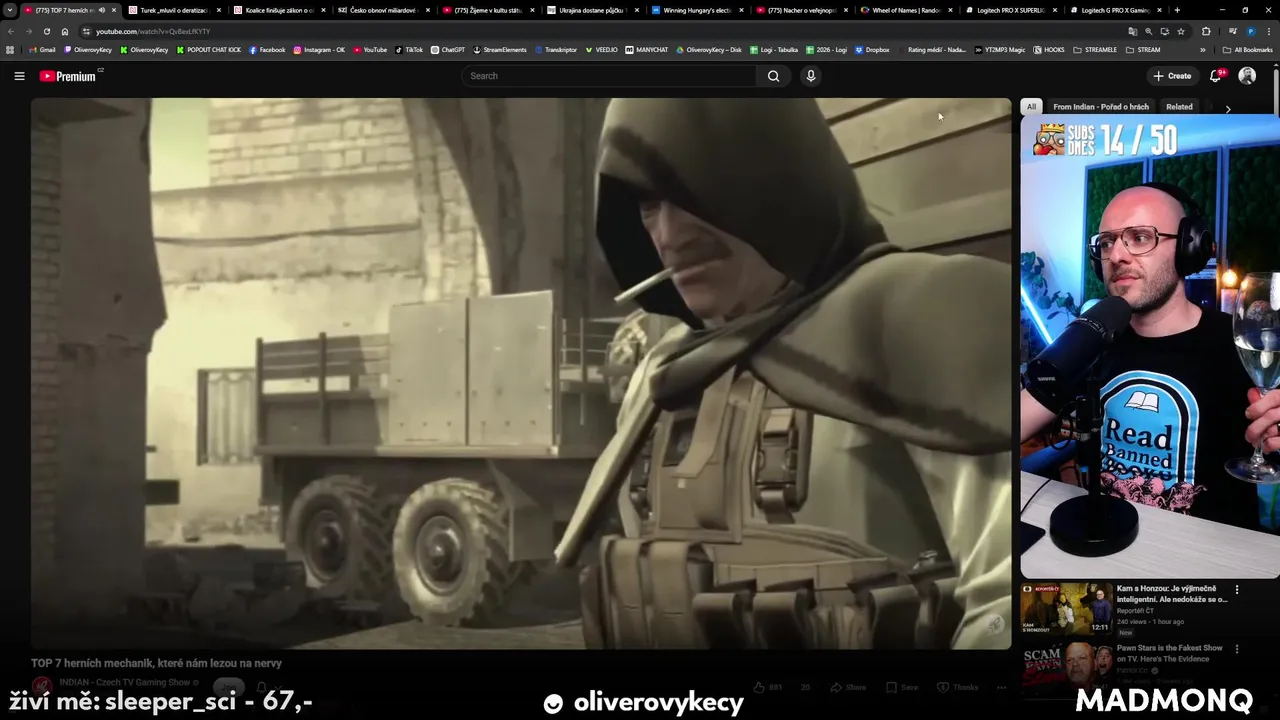The height and width of the screenshot is (720, 1280).
Task: Switch to 'Logitech PRO X SUPERLIGHT' tab
Action: pyautogui.click(x=1011, y=10)
